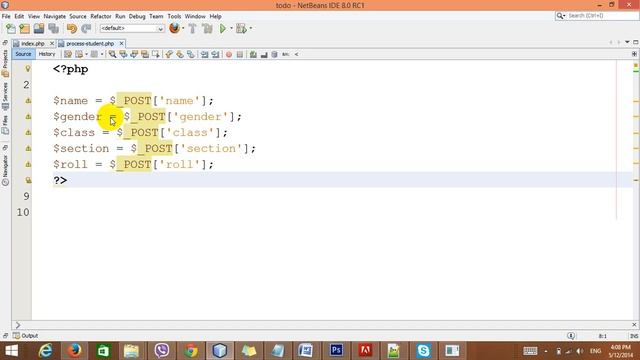Click error stripe mark for $name line
The height and width of the screenshot is (360, 640).
pos(636,101)
